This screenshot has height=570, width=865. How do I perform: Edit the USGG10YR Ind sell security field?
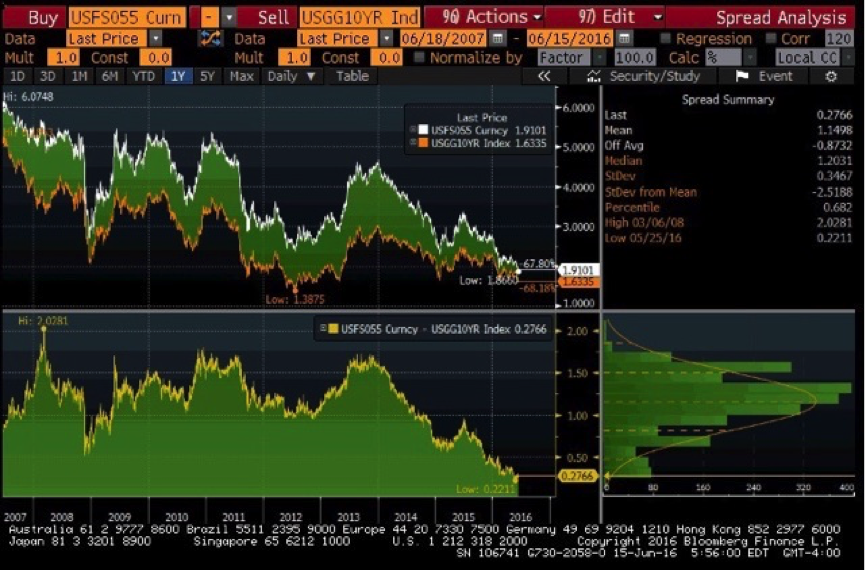(360, 18)
